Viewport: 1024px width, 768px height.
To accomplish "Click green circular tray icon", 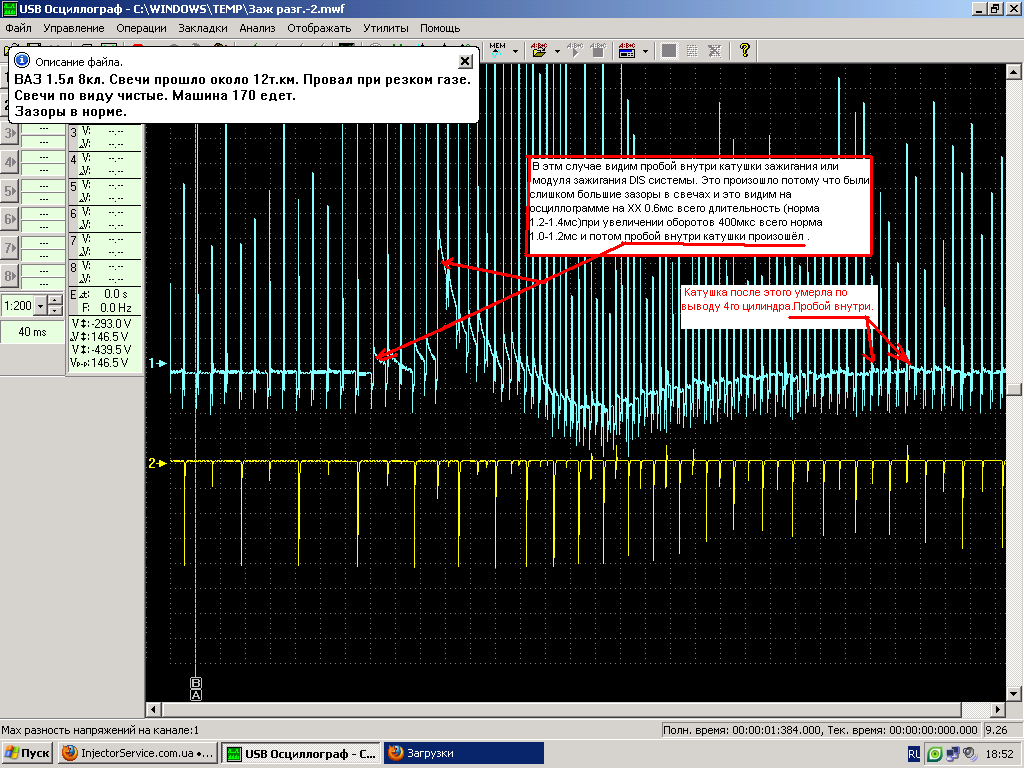I will tap(935, 754).
